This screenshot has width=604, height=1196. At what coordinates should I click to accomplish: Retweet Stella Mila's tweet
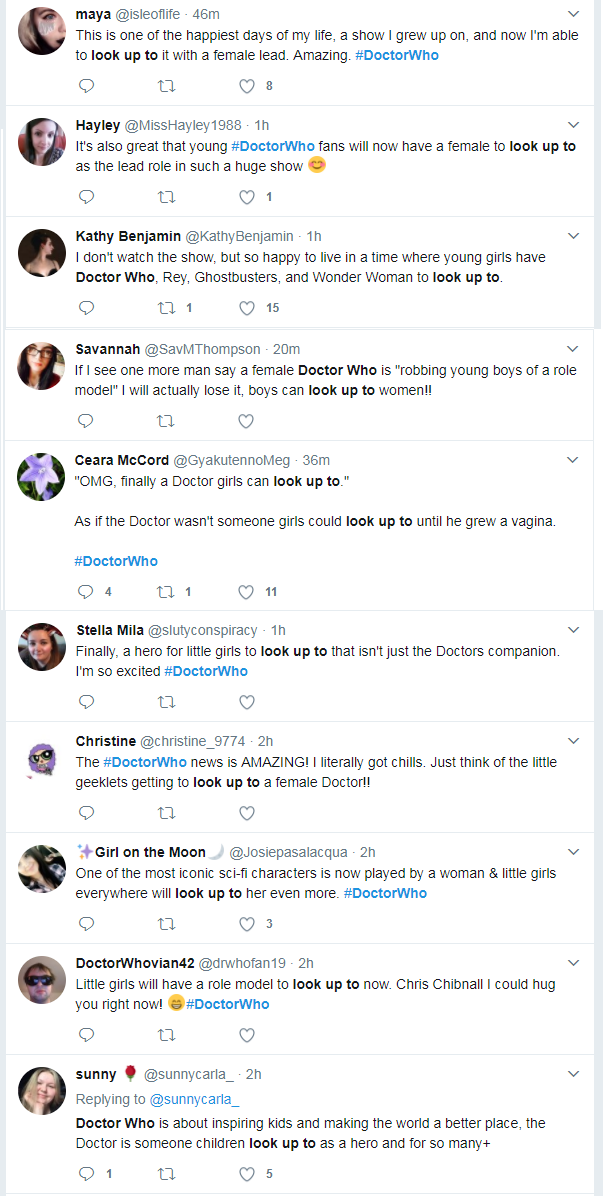pos(165,702)
